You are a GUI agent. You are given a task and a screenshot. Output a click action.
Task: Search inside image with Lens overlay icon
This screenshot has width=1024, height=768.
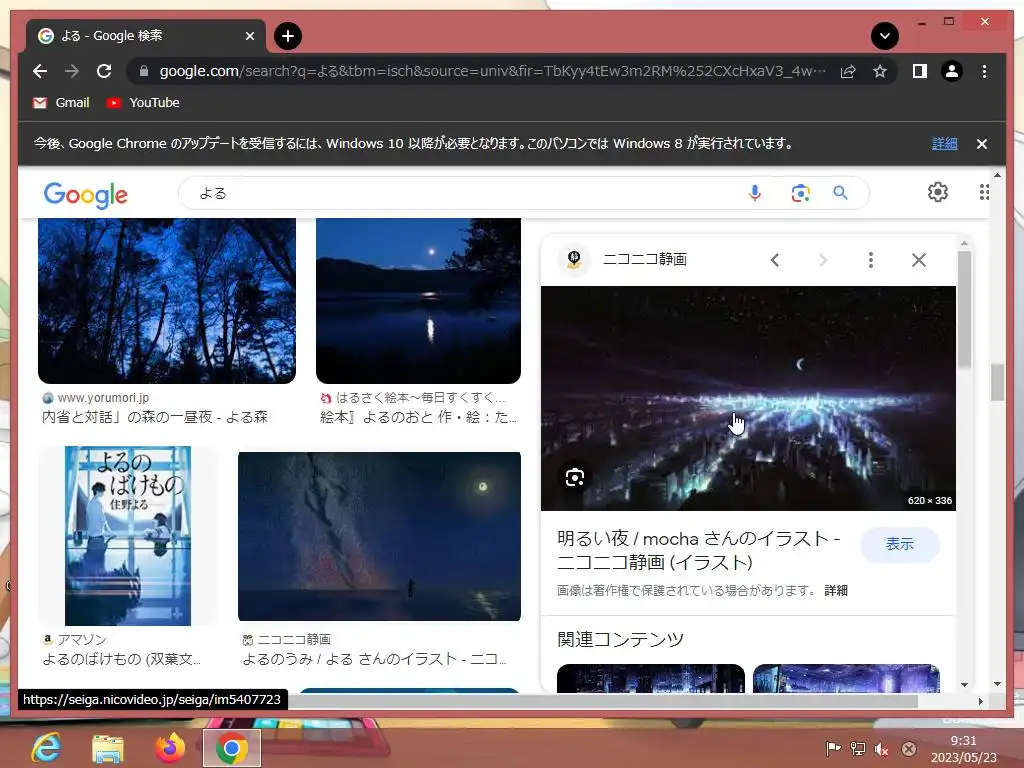575,477
